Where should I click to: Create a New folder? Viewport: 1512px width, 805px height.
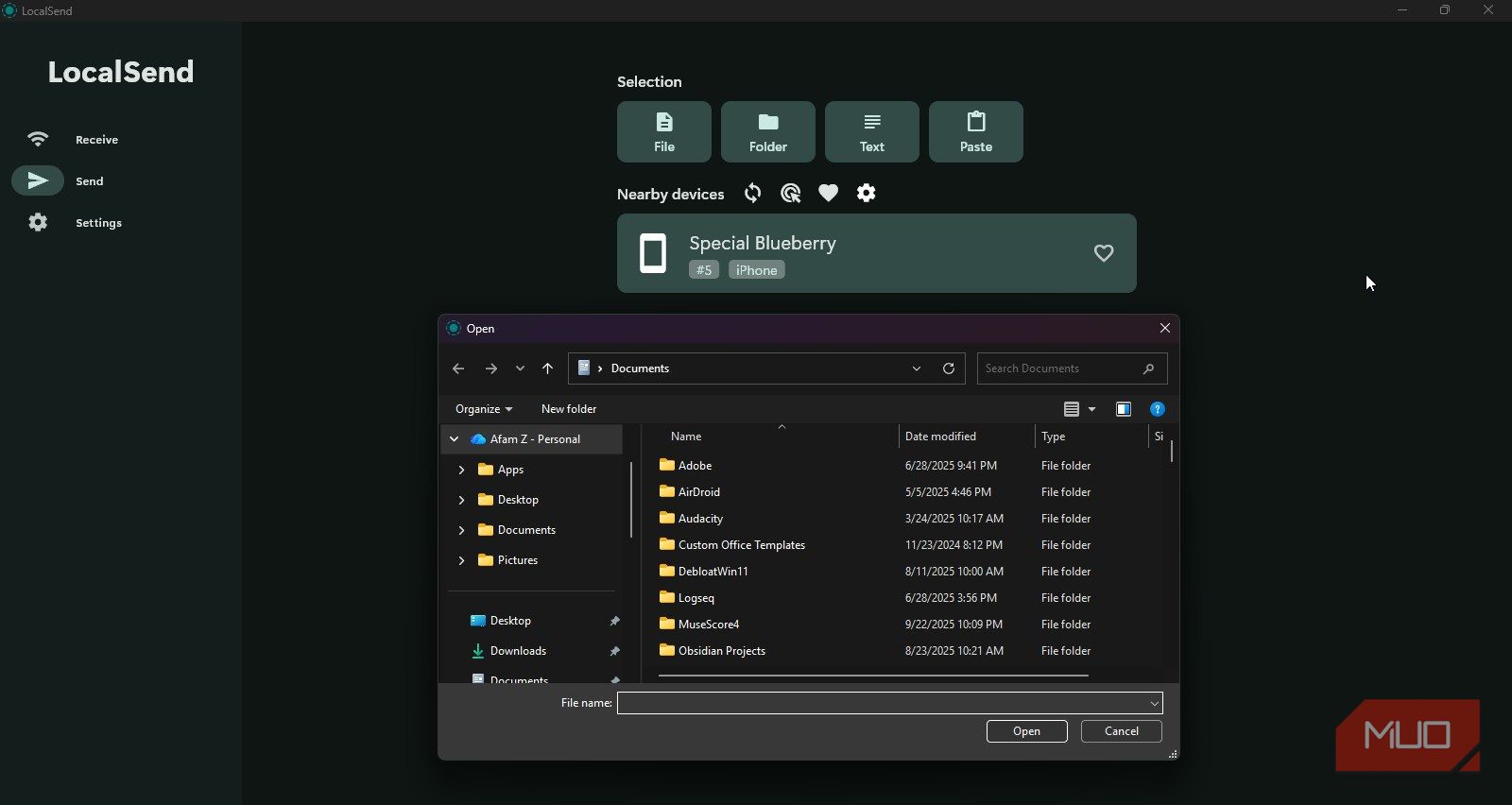click(569, 409)
